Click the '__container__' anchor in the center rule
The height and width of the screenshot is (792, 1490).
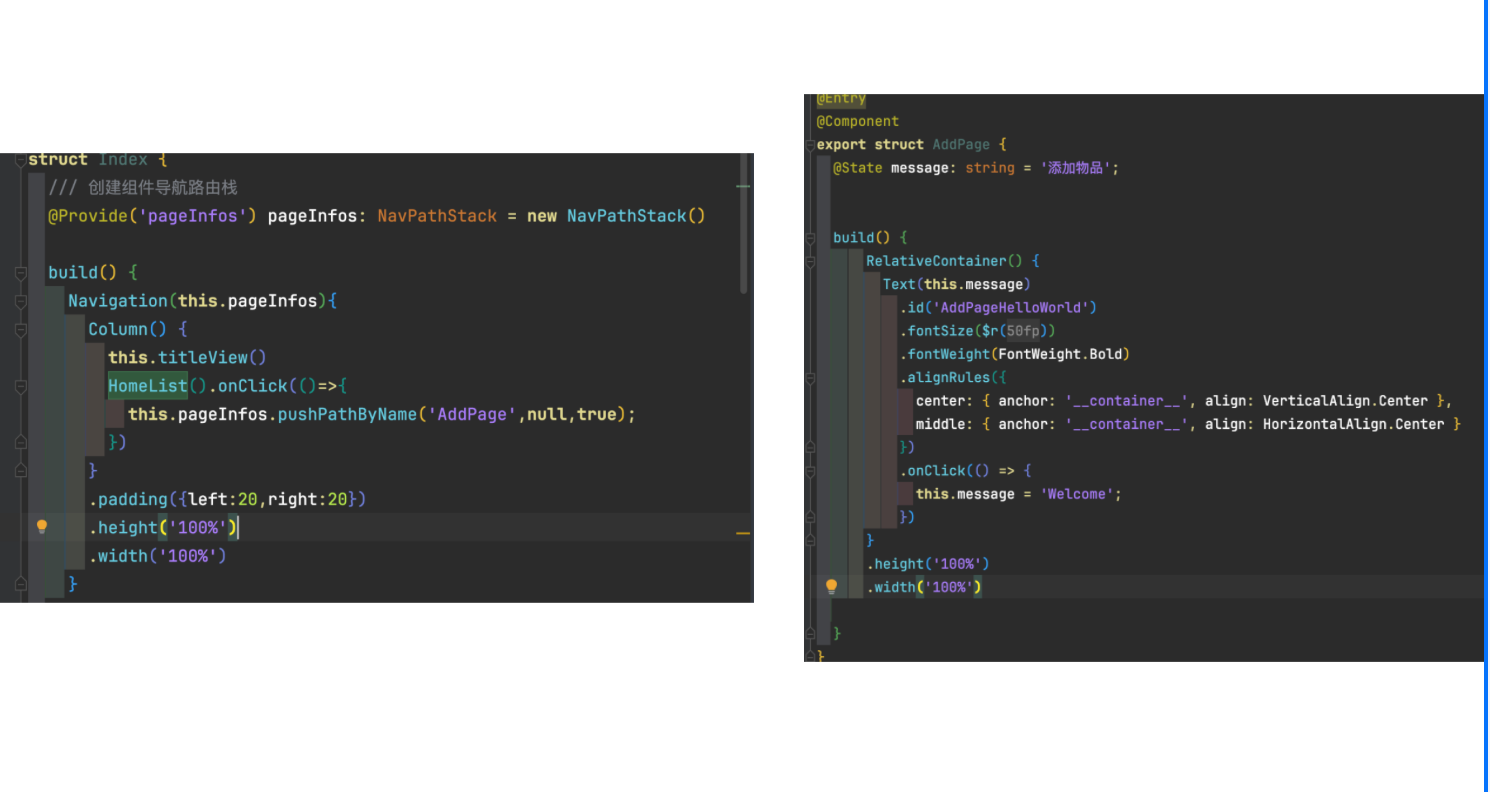point(1127,401)
